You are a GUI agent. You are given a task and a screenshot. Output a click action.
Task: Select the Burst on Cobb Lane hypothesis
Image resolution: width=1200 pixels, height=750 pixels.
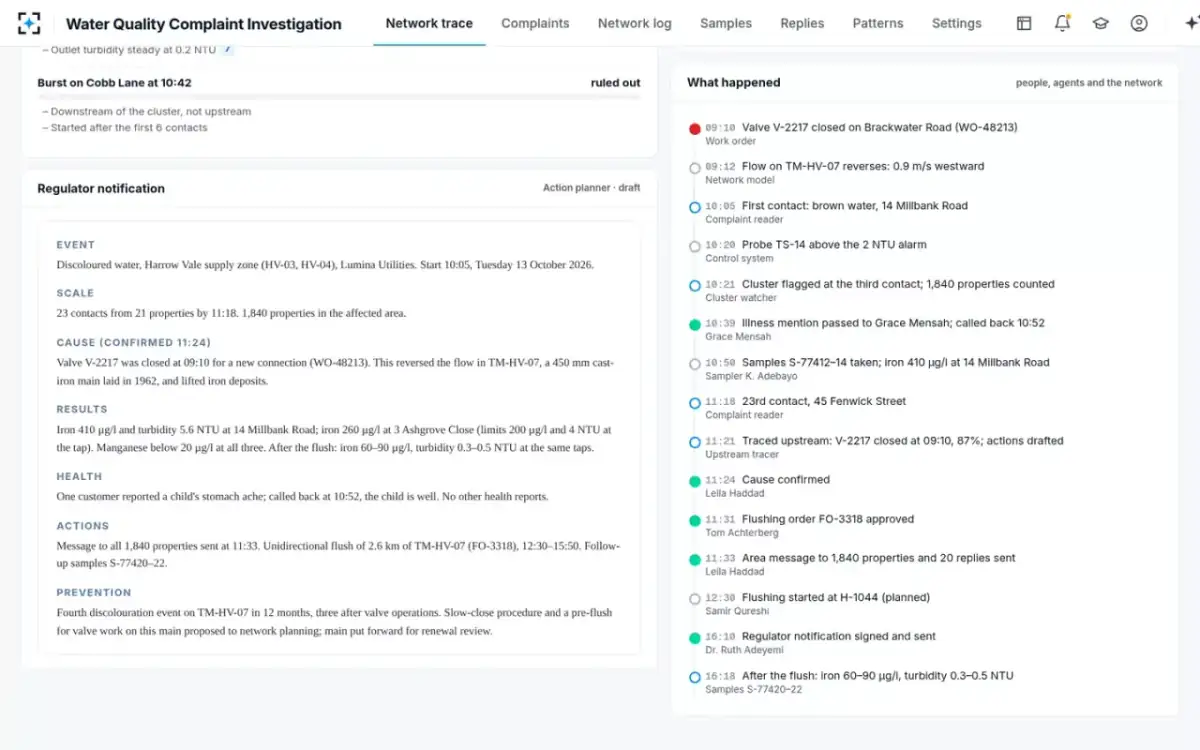coord(114,83)
